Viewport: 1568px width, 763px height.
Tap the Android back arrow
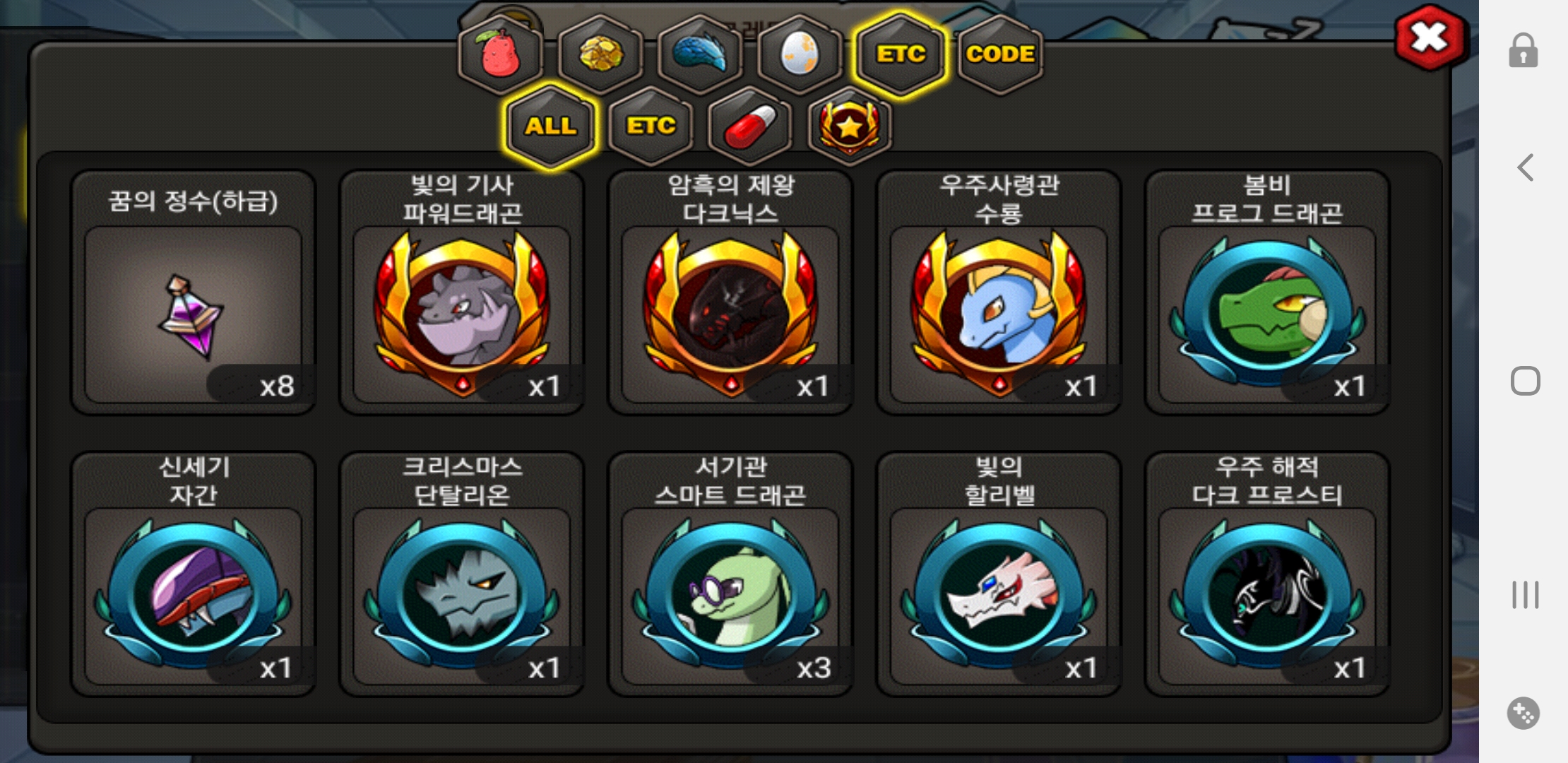[1526, 167]
